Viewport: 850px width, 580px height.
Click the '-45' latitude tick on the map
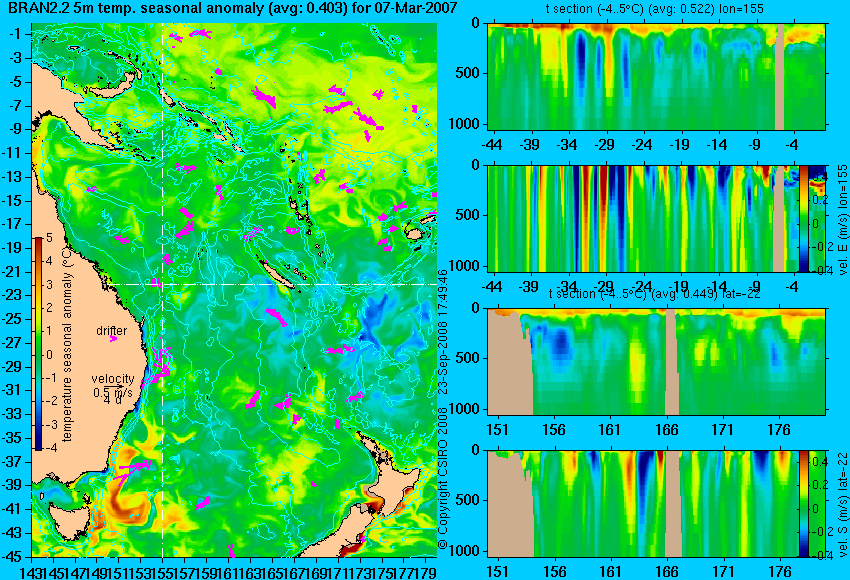point(13,557)
